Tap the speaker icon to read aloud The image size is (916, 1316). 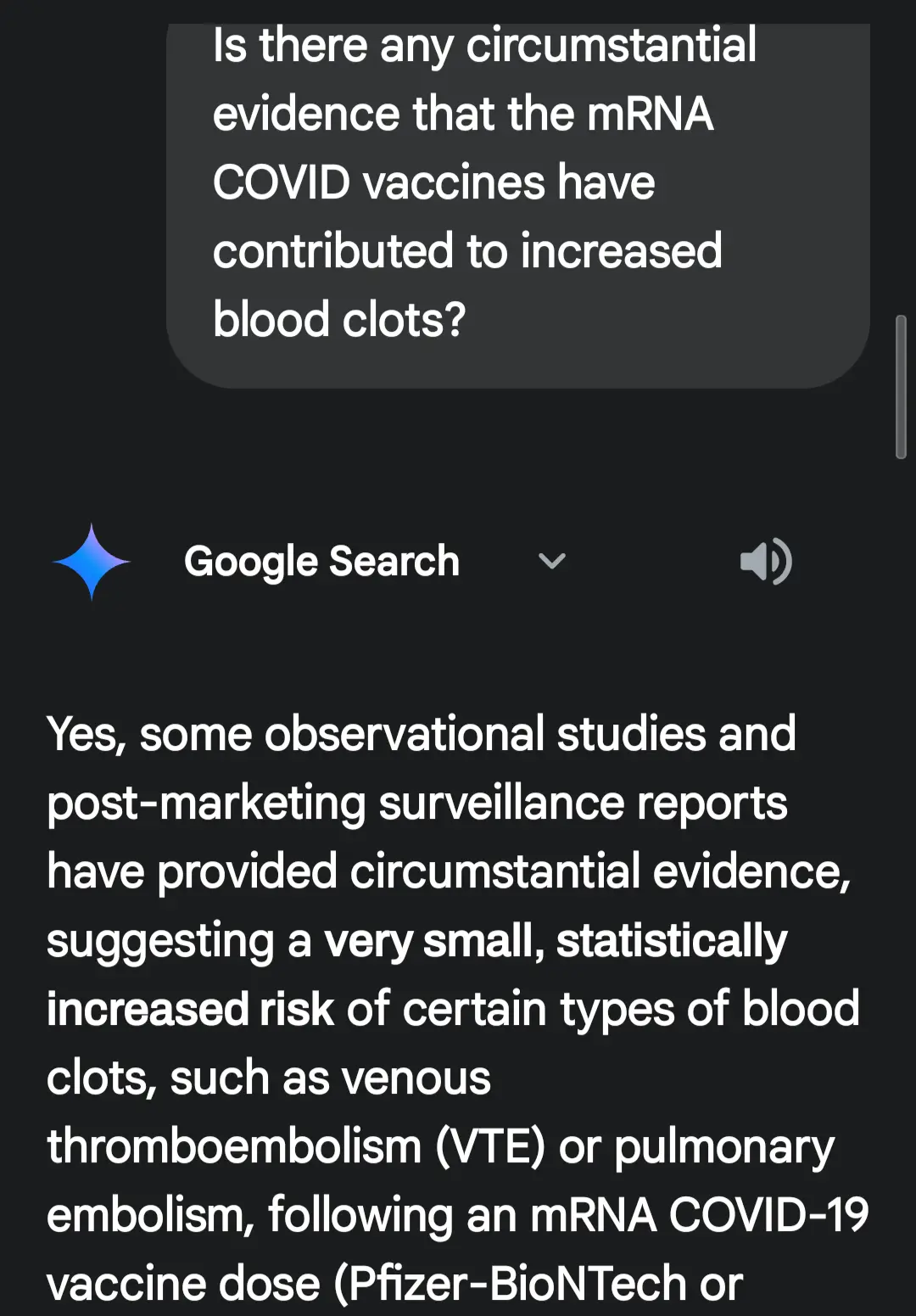point(765,562)
